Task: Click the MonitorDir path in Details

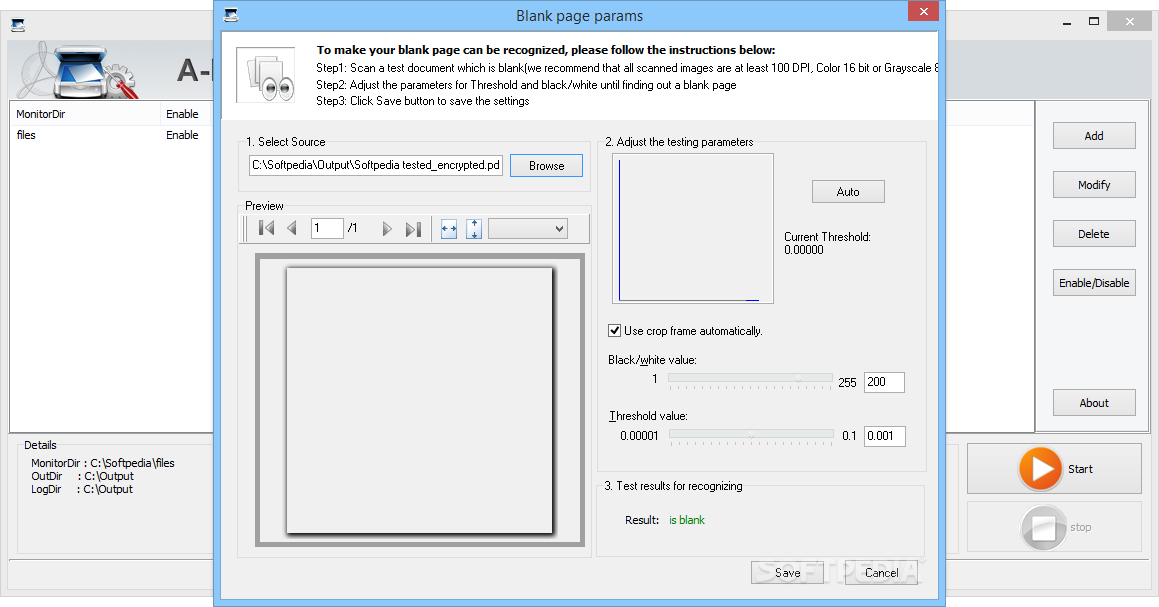Action: [x=103, y=463]
